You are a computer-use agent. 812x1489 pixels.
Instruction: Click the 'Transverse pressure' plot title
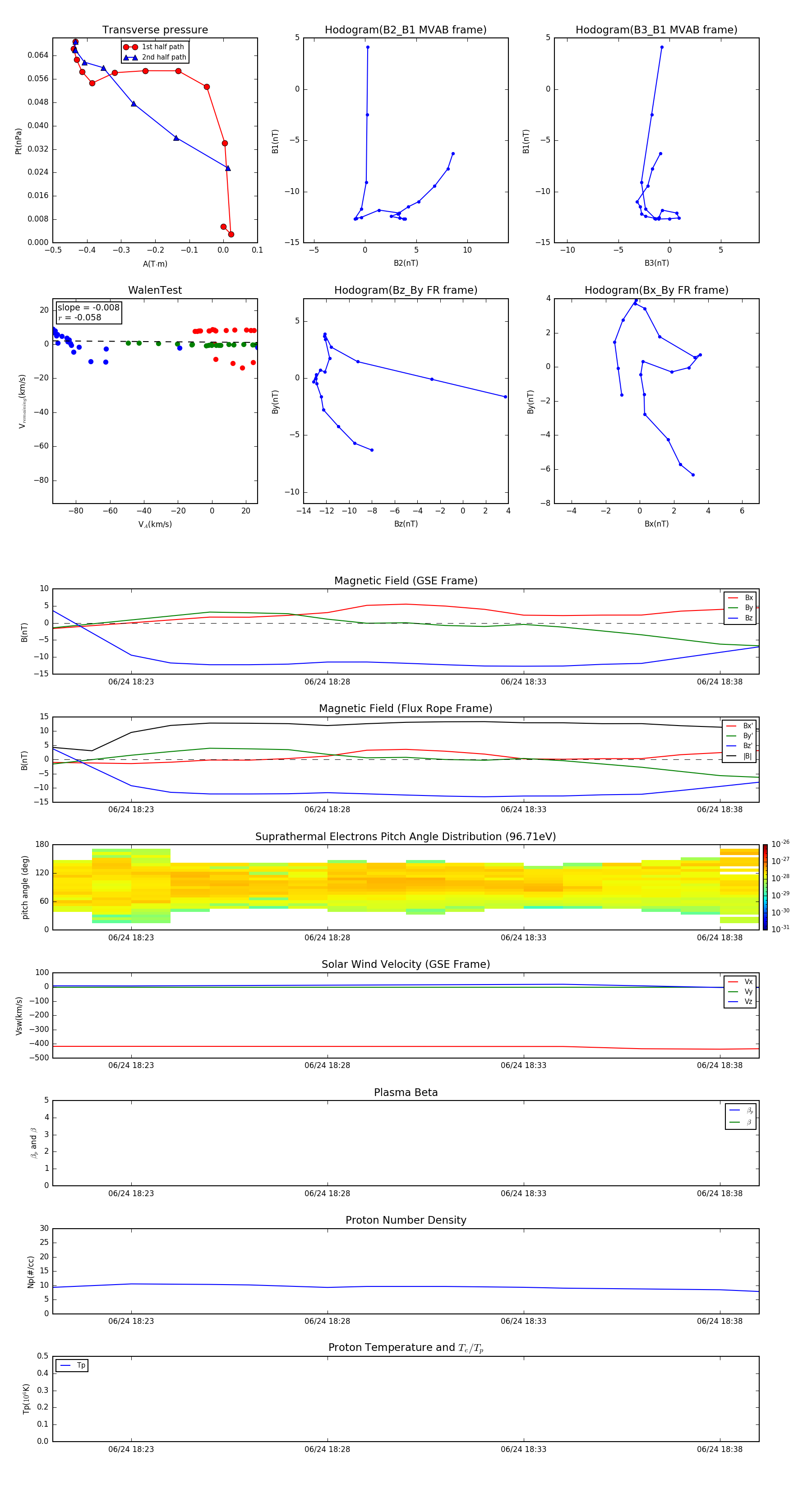pyautogui.click(x=155, y=30)
